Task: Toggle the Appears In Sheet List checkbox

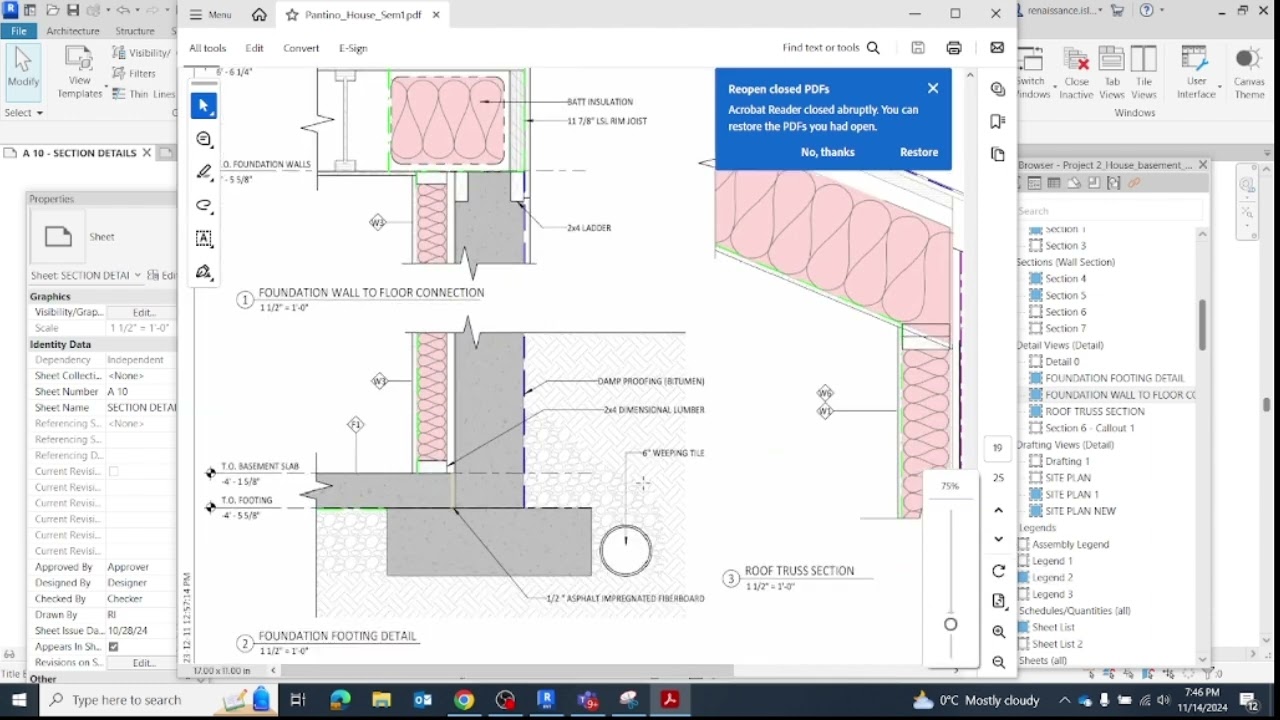Action: [x=113, y=647]
